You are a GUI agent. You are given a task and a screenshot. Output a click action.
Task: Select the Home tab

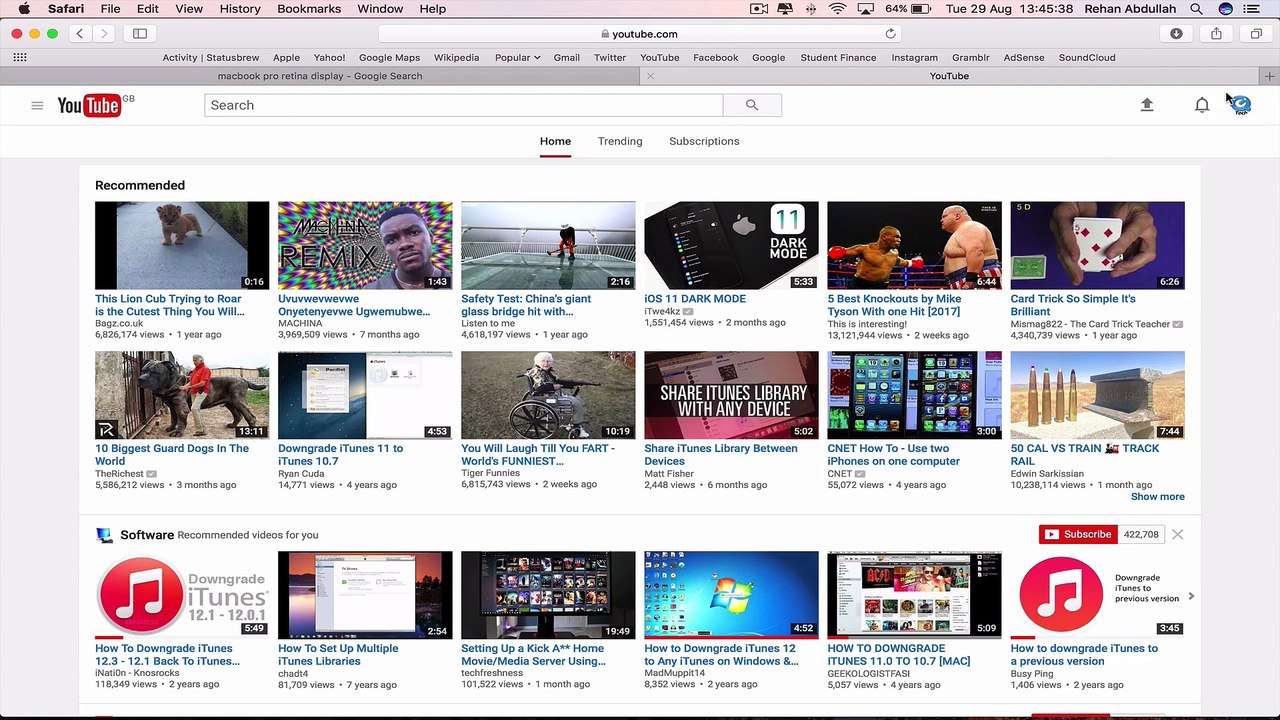pos(555,141)
